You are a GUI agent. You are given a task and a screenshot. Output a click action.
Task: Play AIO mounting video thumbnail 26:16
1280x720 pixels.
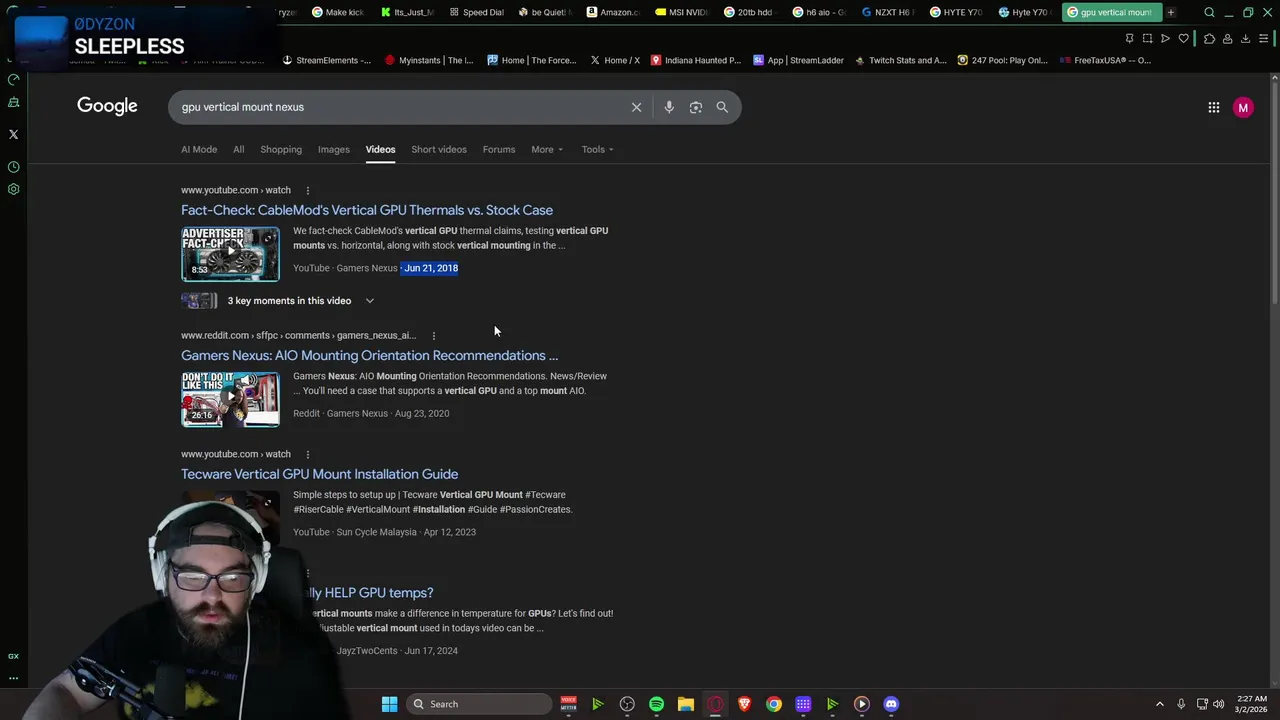(230, 399)
